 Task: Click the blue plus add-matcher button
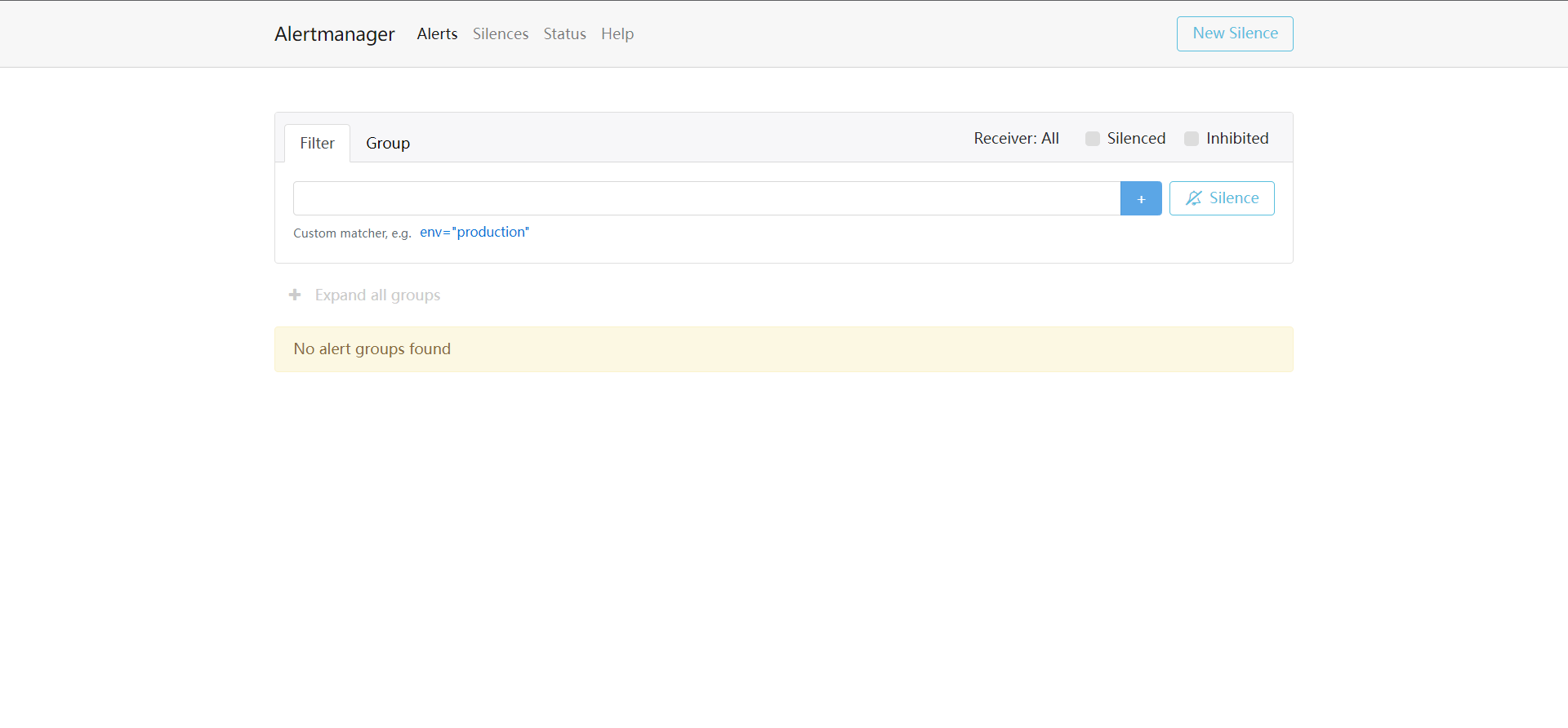point(1141,198)
